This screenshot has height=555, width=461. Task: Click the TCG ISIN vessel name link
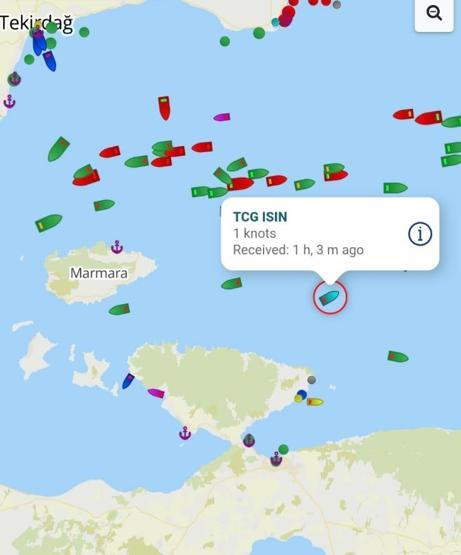[260, 217]
